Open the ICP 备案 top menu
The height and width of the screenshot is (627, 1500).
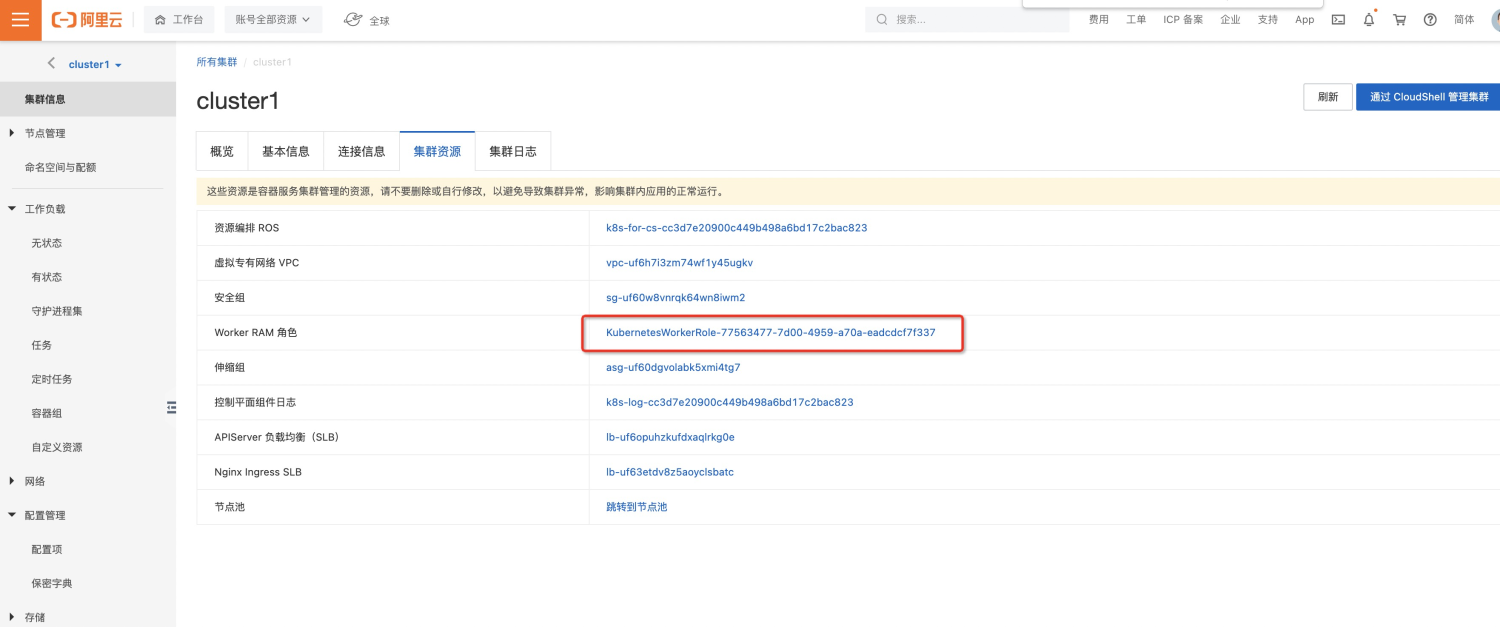pyautogui.click(x=1183, y=20)
